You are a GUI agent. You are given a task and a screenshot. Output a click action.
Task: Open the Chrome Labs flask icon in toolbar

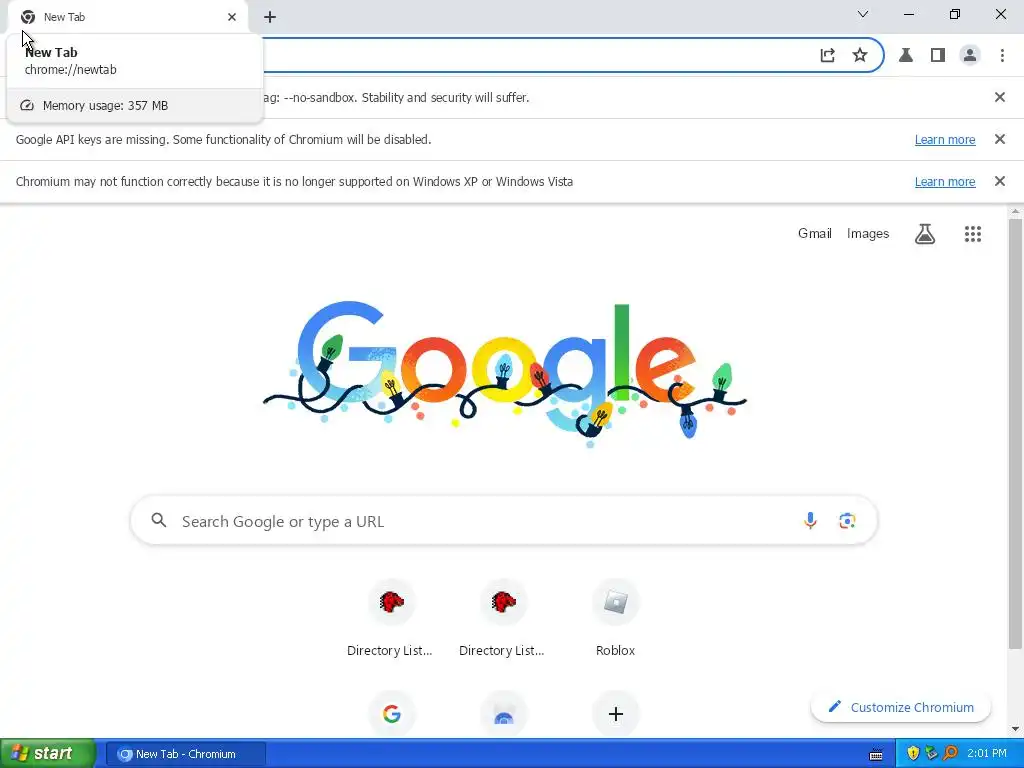905,56
